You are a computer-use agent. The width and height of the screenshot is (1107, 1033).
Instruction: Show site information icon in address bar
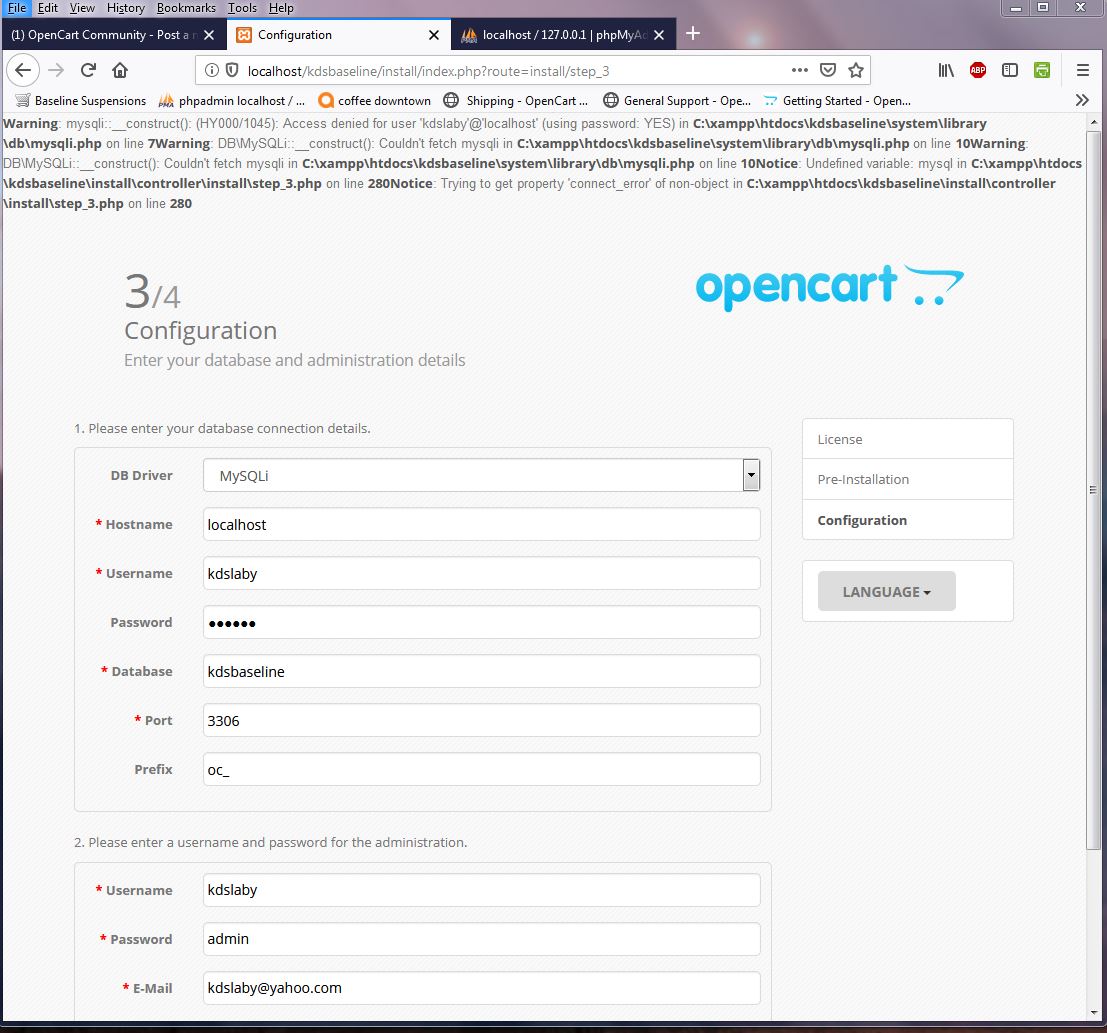click(x=211, y=71)
